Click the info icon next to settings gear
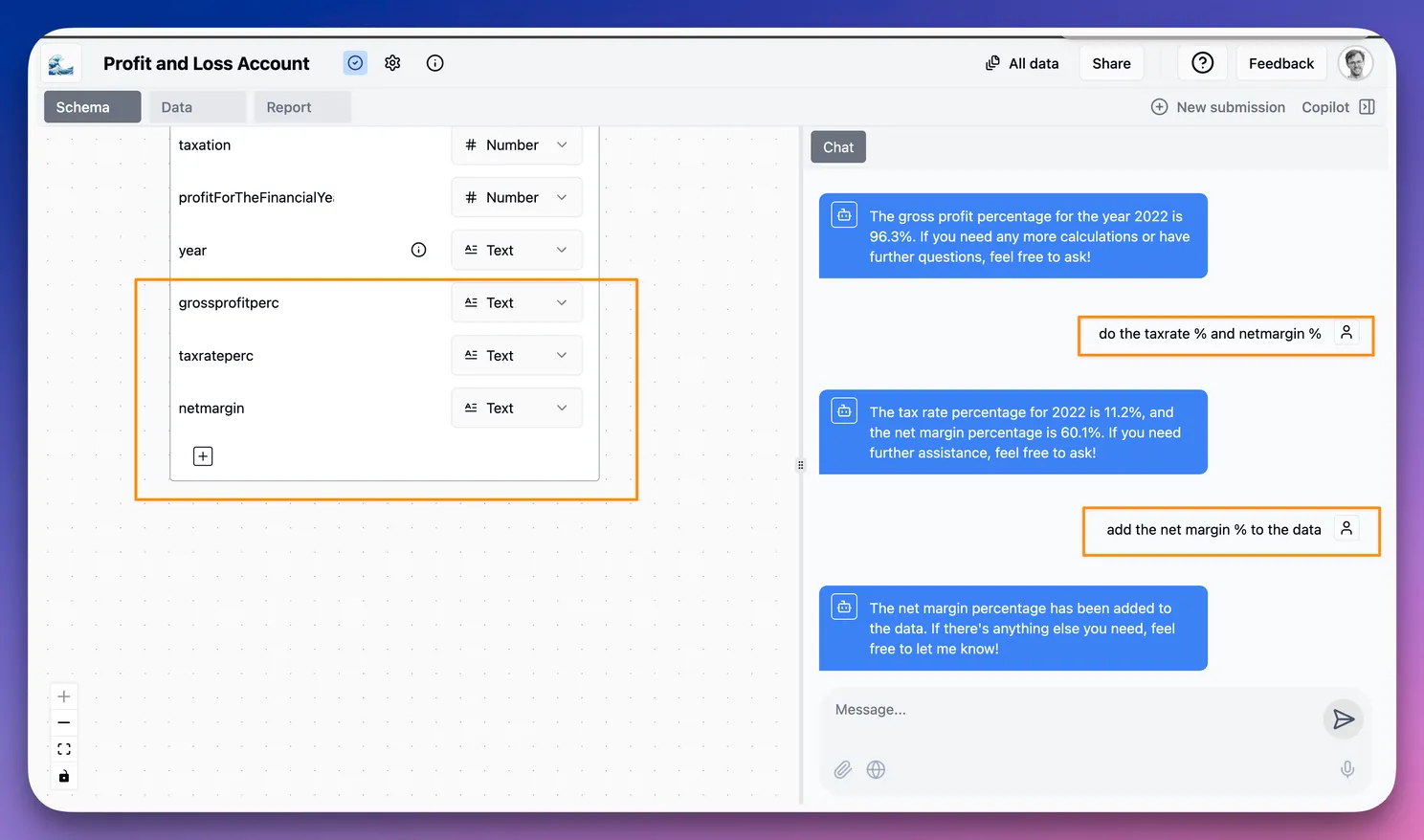The width and height of the screenshot is (1424, 840). 434,63
